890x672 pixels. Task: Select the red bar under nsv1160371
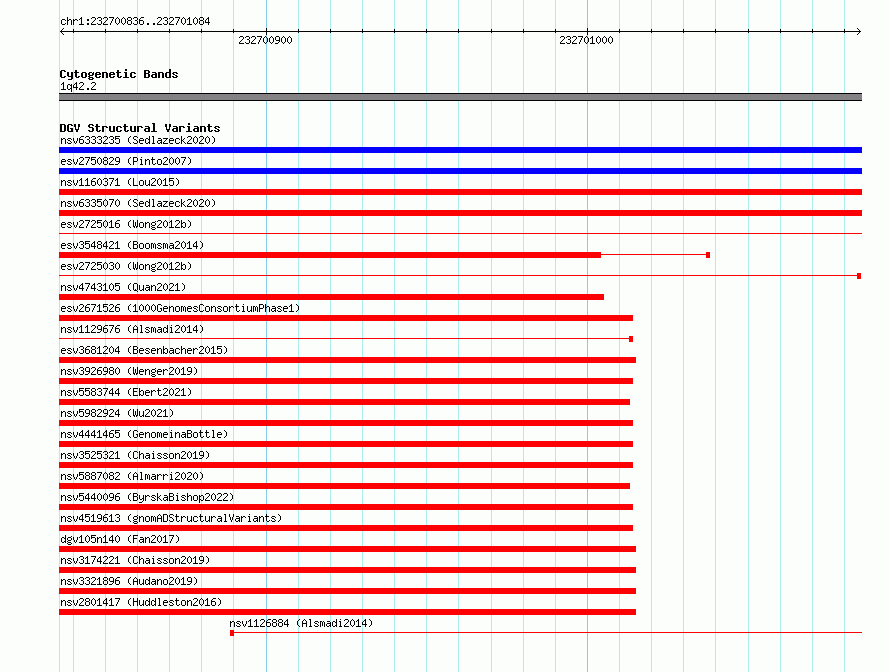click(460, 192)
